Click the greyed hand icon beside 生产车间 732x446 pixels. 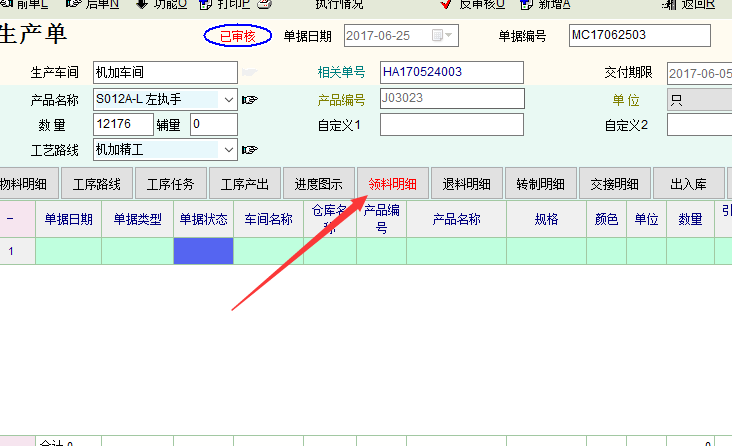250,73
